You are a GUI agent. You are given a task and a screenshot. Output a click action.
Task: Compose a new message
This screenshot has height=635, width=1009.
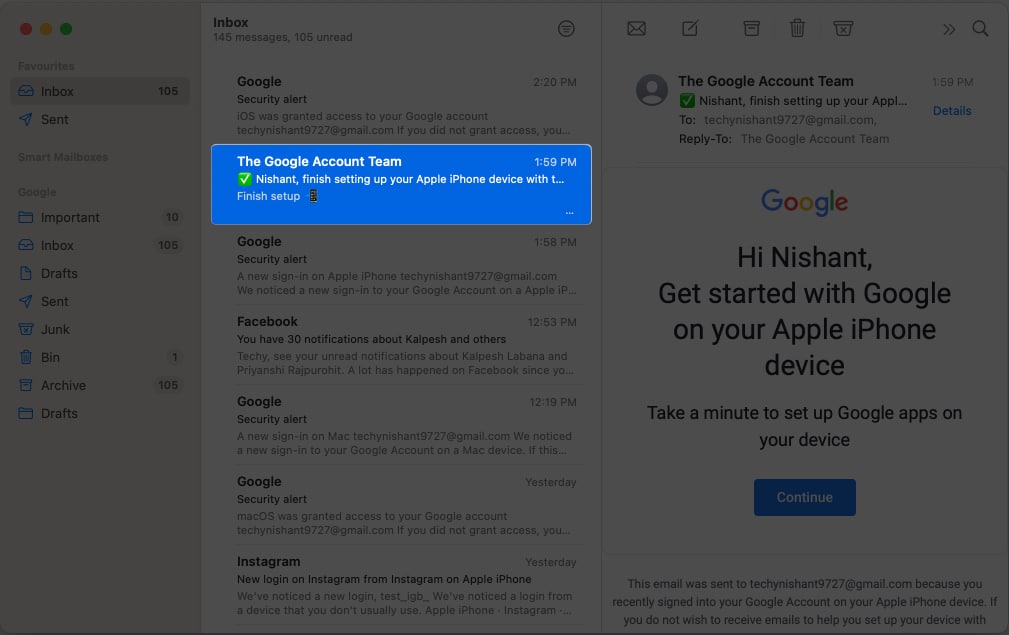[690, 28]
